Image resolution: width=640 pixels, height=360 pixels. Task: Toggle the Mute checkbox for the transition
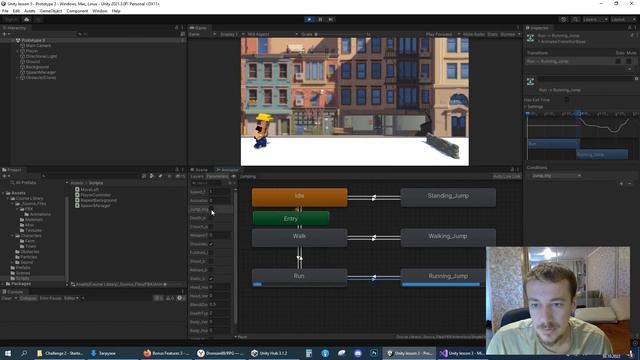[x=629, y=61]
